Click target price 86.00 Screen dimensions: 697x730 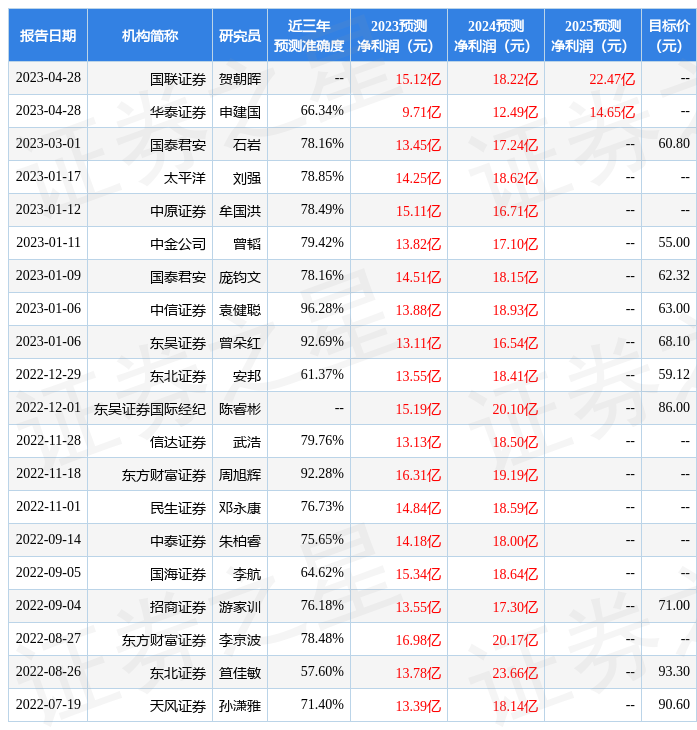click(x=674, y=408)
